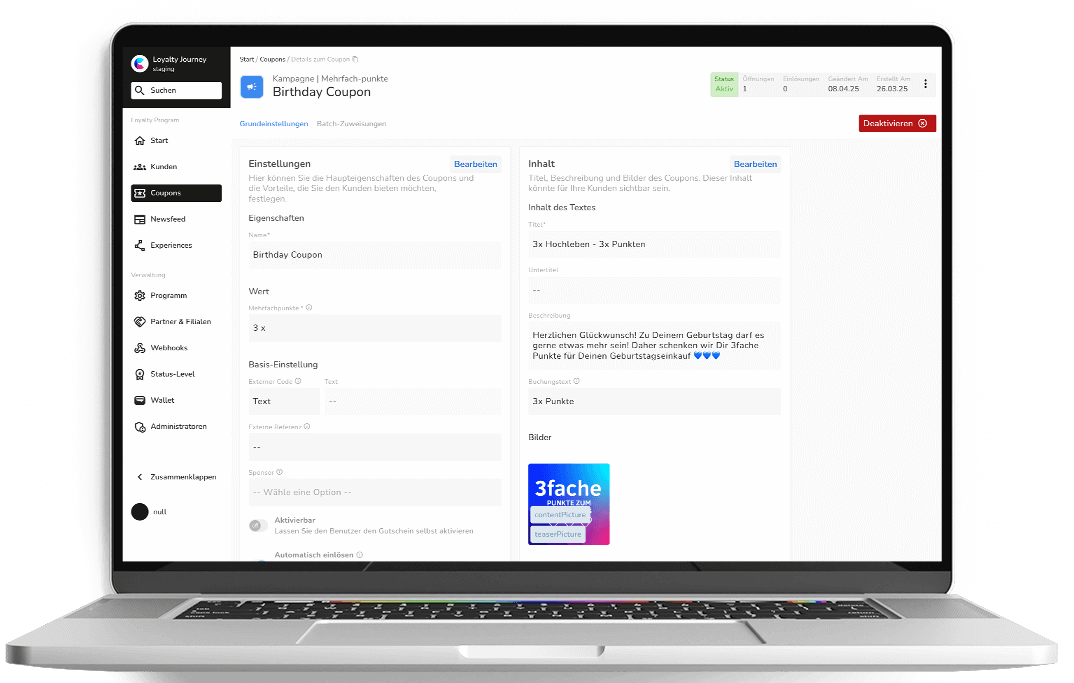Open Administratoren in the sidebar menu
1074x683 pixels.
click(x=177, y=427)
